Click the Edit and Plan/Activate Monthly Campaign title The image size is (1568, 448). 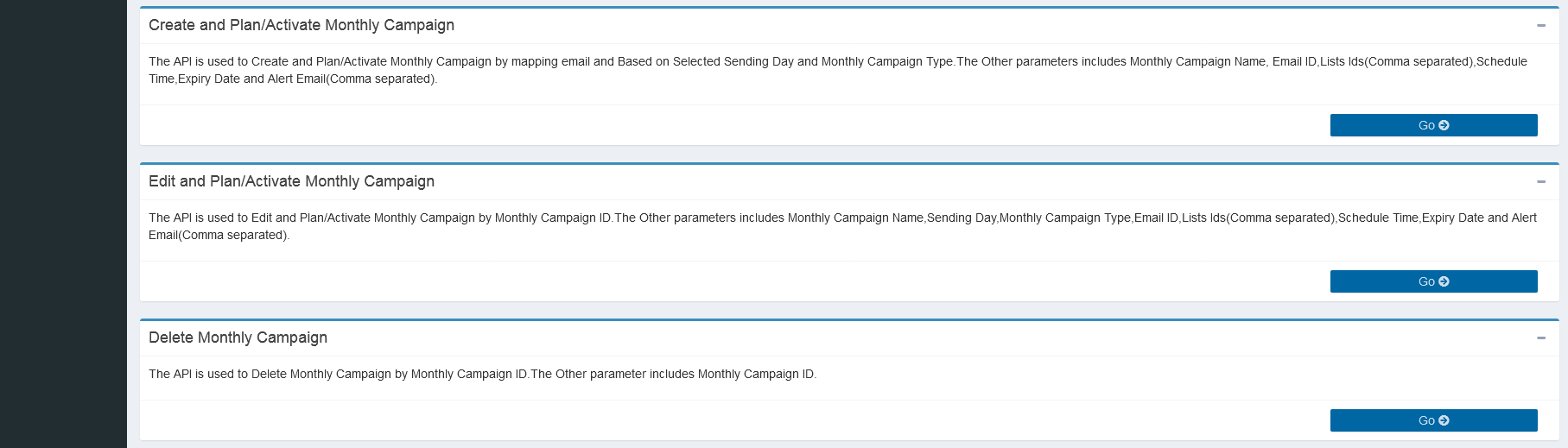point(291,181)
